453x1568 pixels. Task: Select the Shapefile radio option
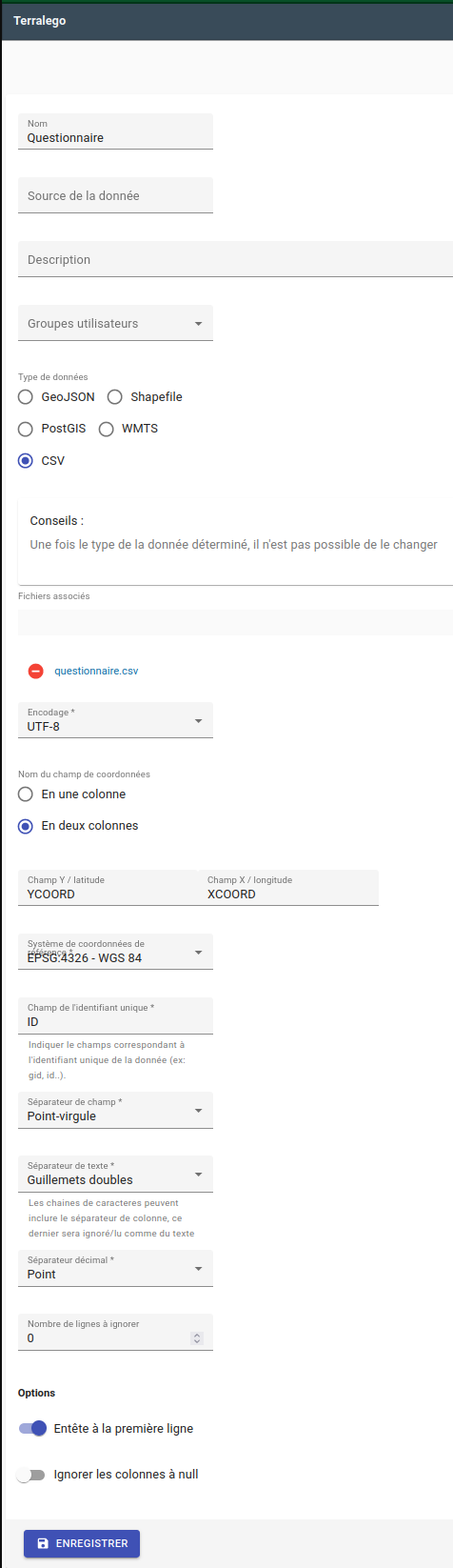tap(115, 397)
